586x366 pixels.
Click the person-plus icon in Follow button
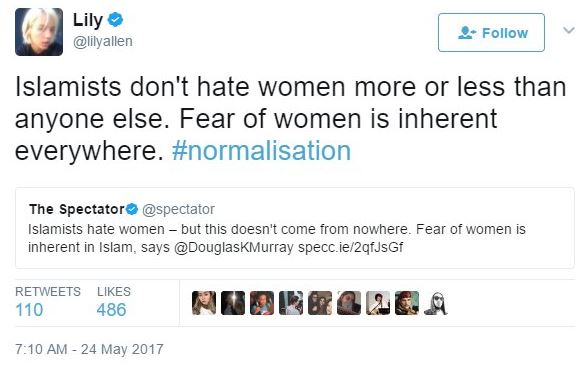point(467,33)
